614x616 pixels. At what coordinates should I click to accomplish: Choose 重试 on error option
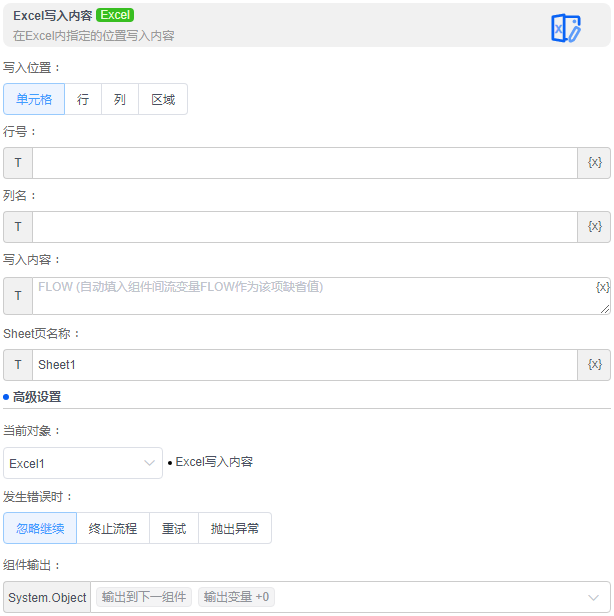coord(174,528)
